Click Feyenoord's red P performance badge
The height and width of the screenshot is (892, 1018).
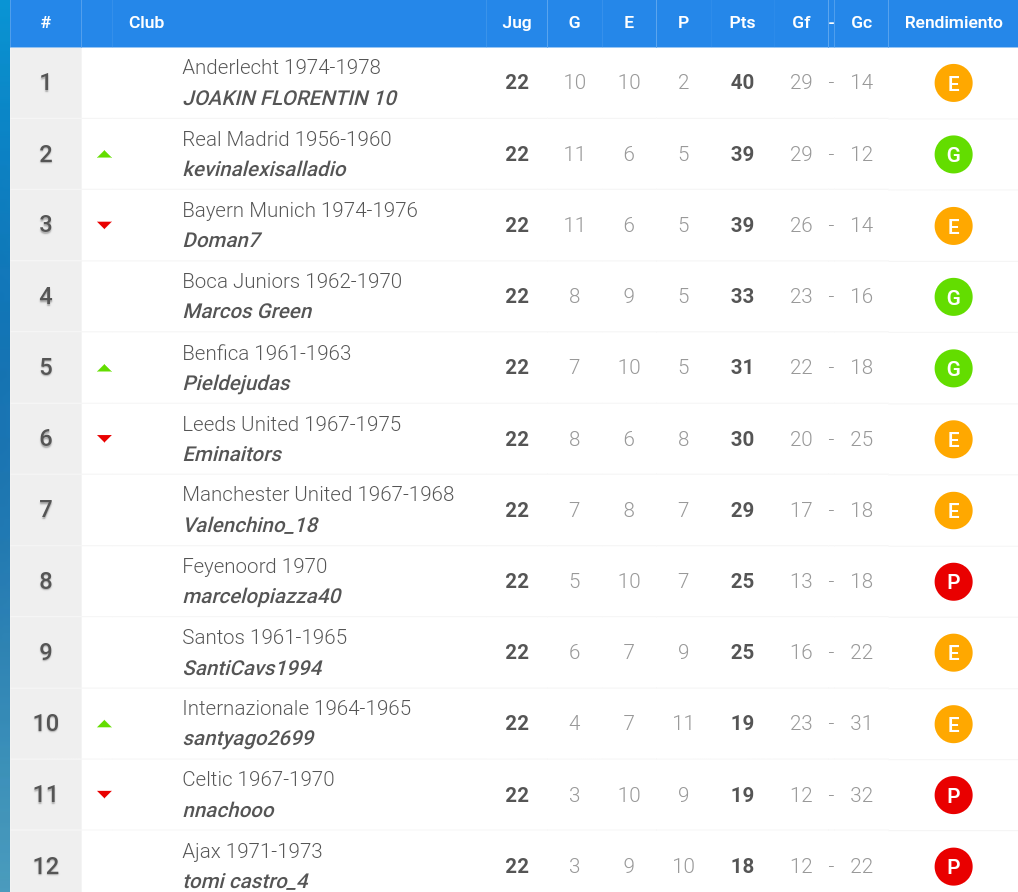coord(953,582)
